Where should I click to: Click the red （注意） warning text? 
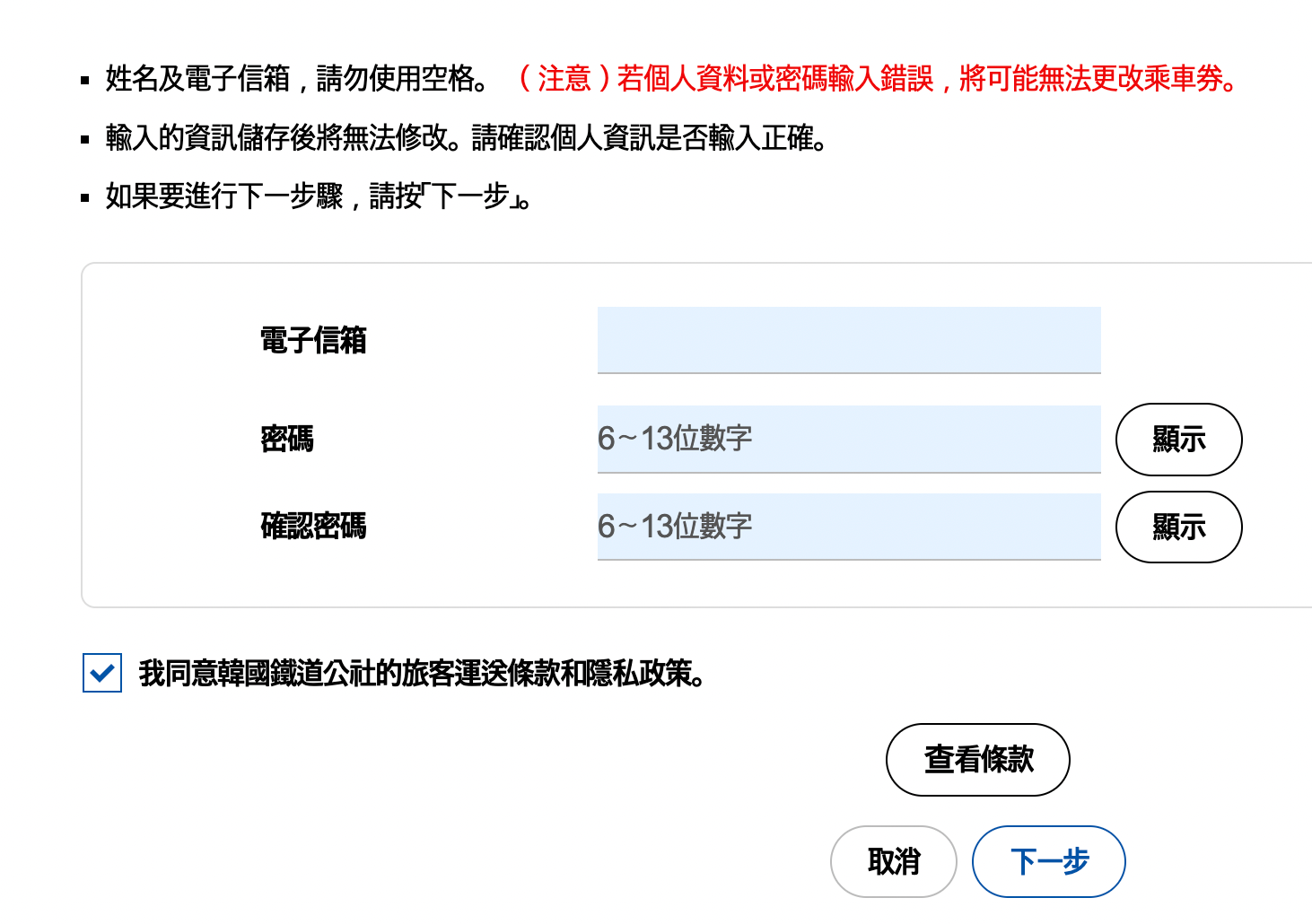pos(878,79)
